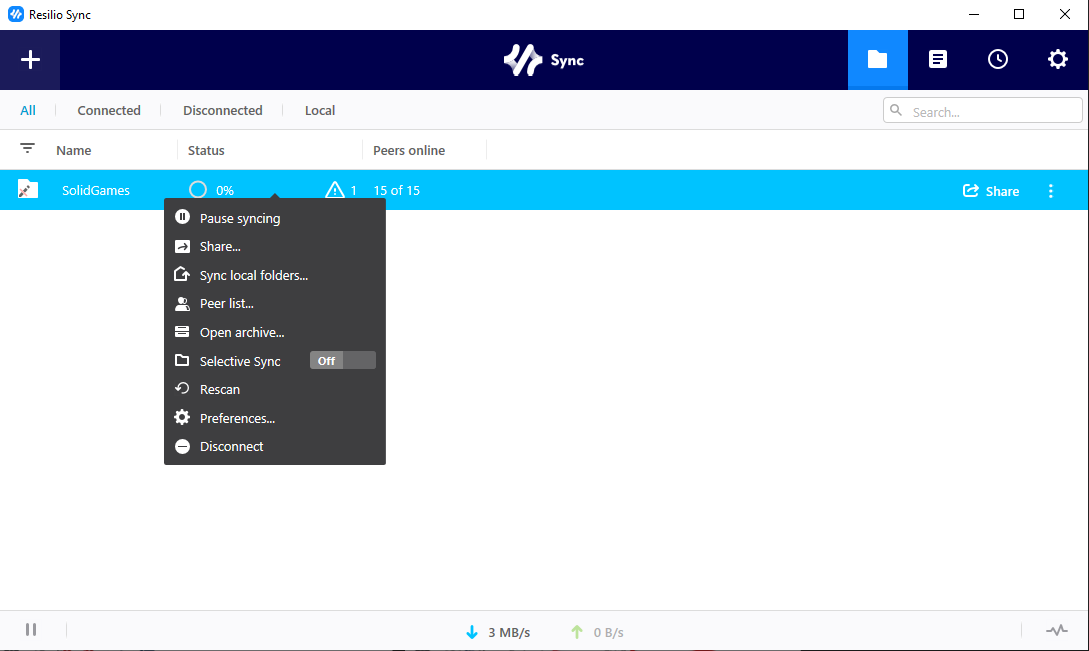This screenshot has width=1089, height=651.
Task: Click the global pause icon in status bar
Action: (x=31, y=629)
